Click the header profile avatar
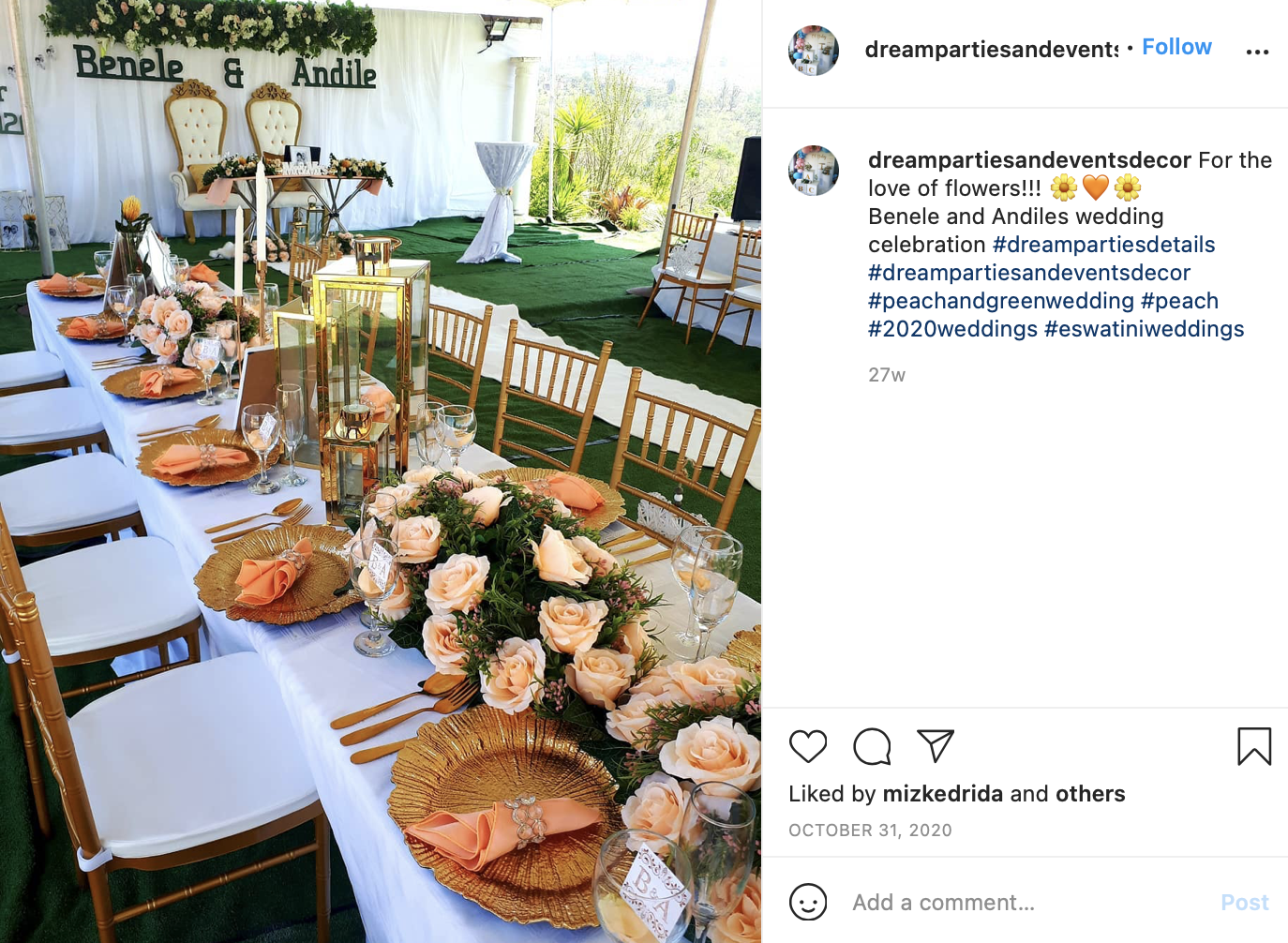The height and width of the screenshot is (943, 1288). 814,51
